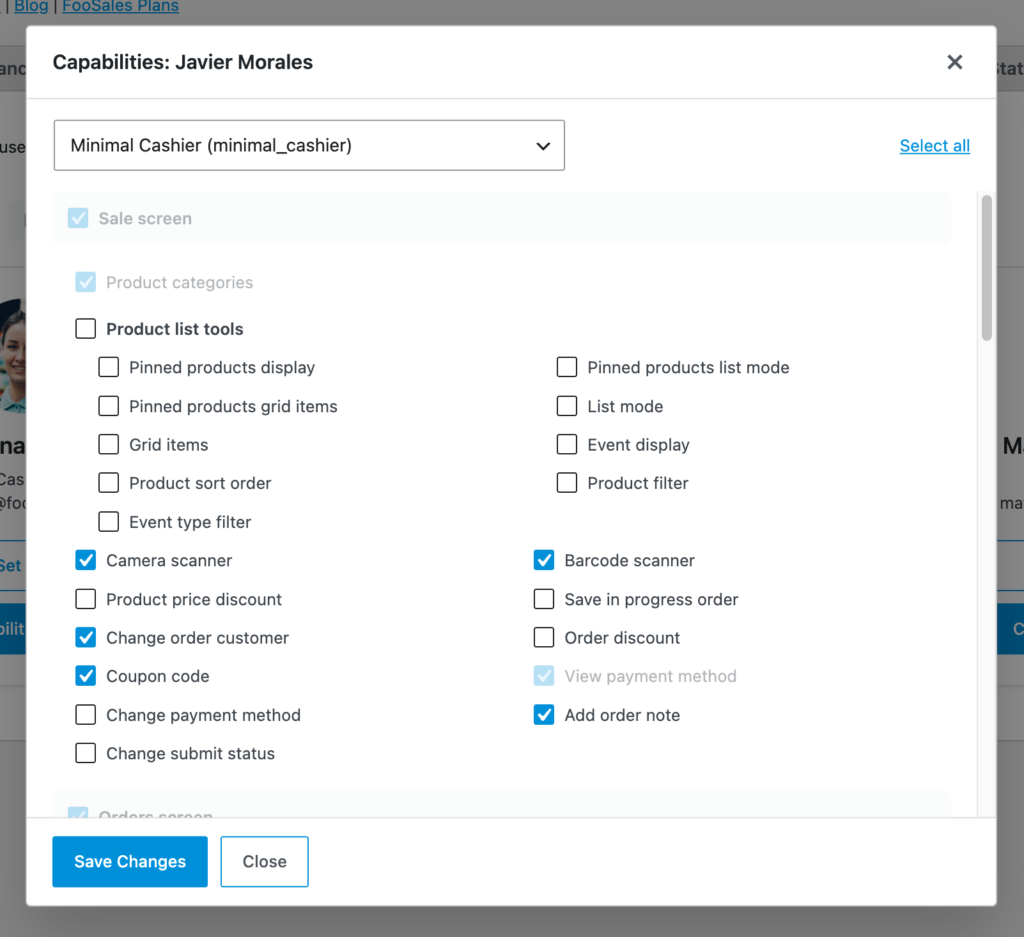Close the Capabilities dialog with the X icon
Image resolution: width=1024 pixels, height=937 pixels.
point(954,62)
